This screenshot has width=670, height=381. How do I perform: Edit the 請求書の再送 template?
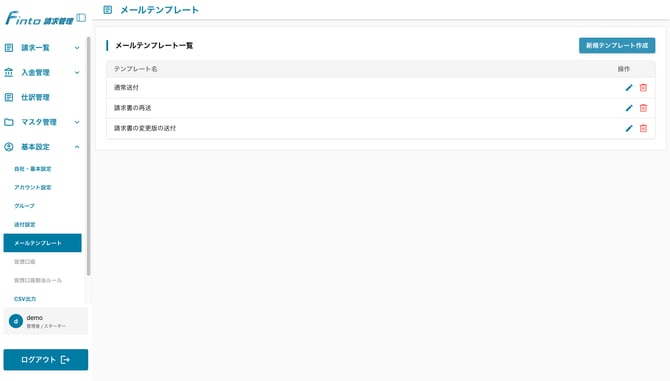(629, 108)
